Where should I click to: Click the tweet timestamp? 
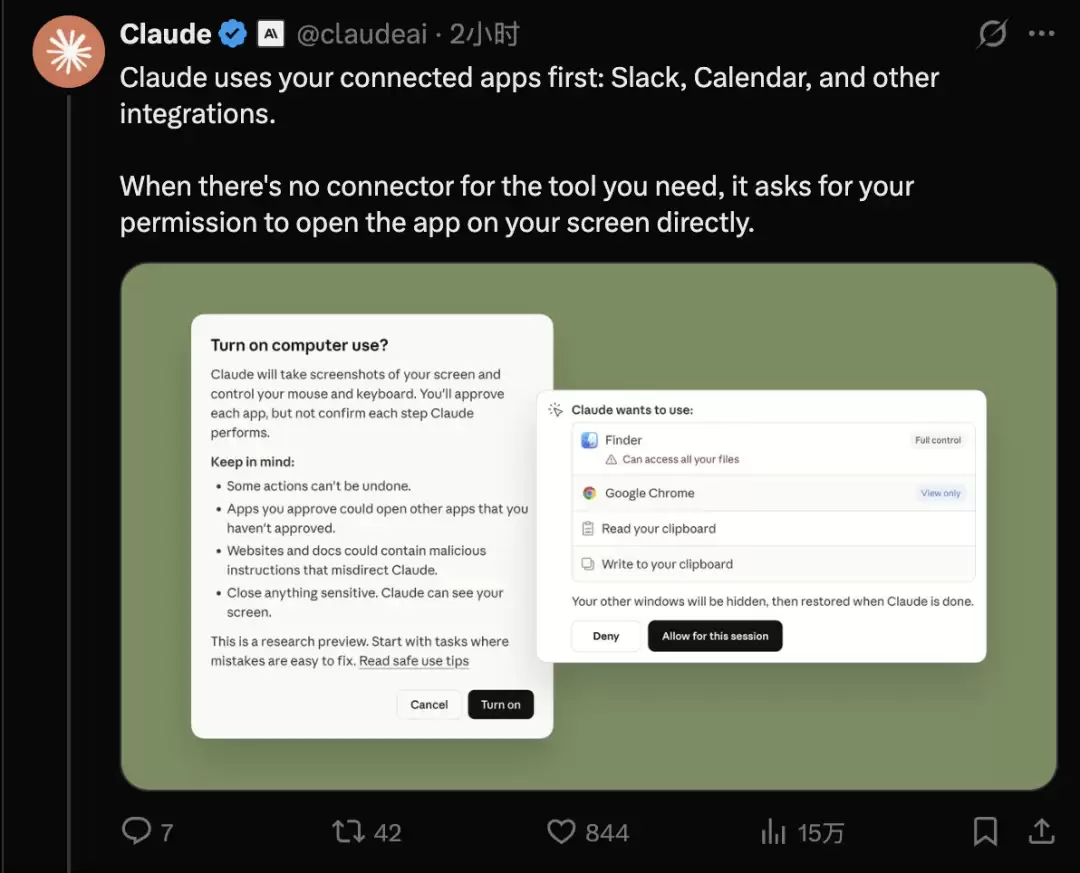point(485,35)
